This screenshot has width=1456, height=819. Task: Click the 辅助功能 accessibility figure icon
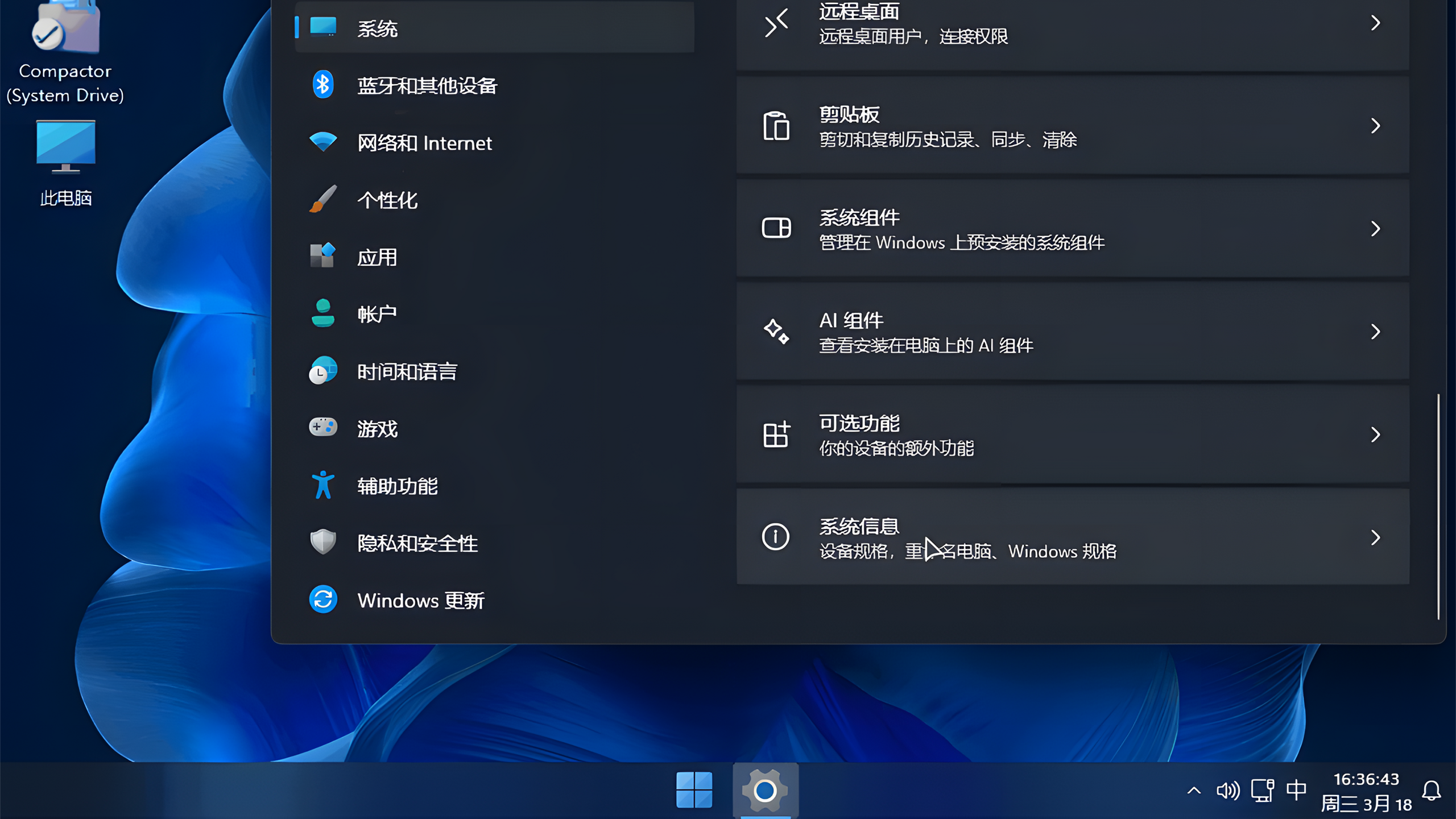pos(323,485)
